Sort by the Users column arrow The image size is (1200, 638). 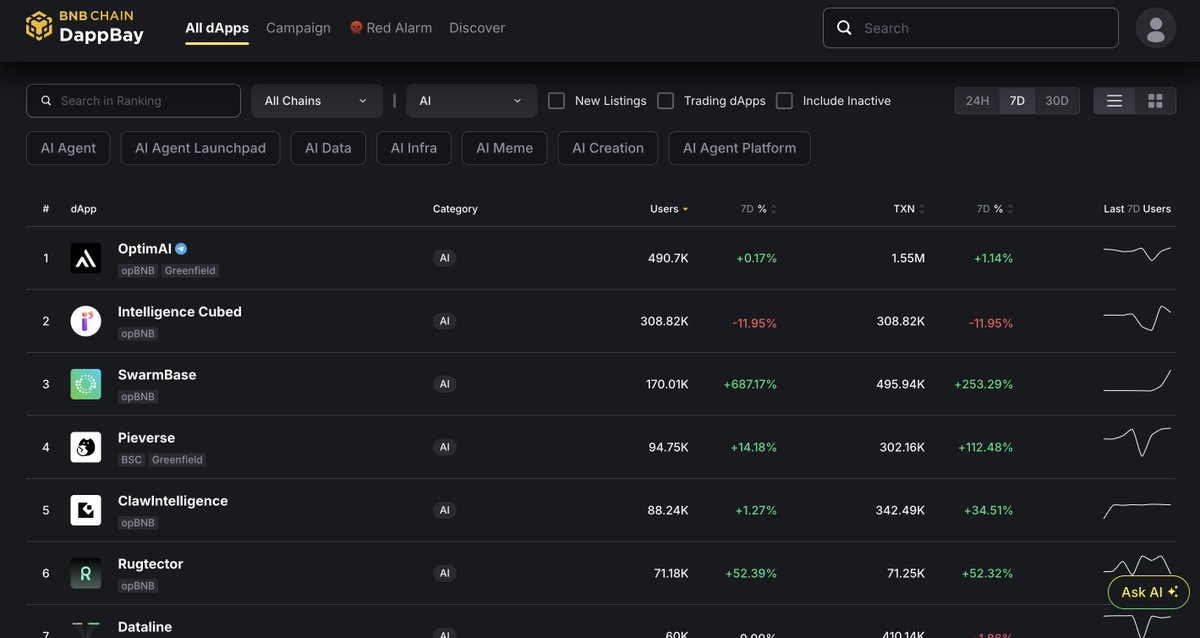(685, 209)
